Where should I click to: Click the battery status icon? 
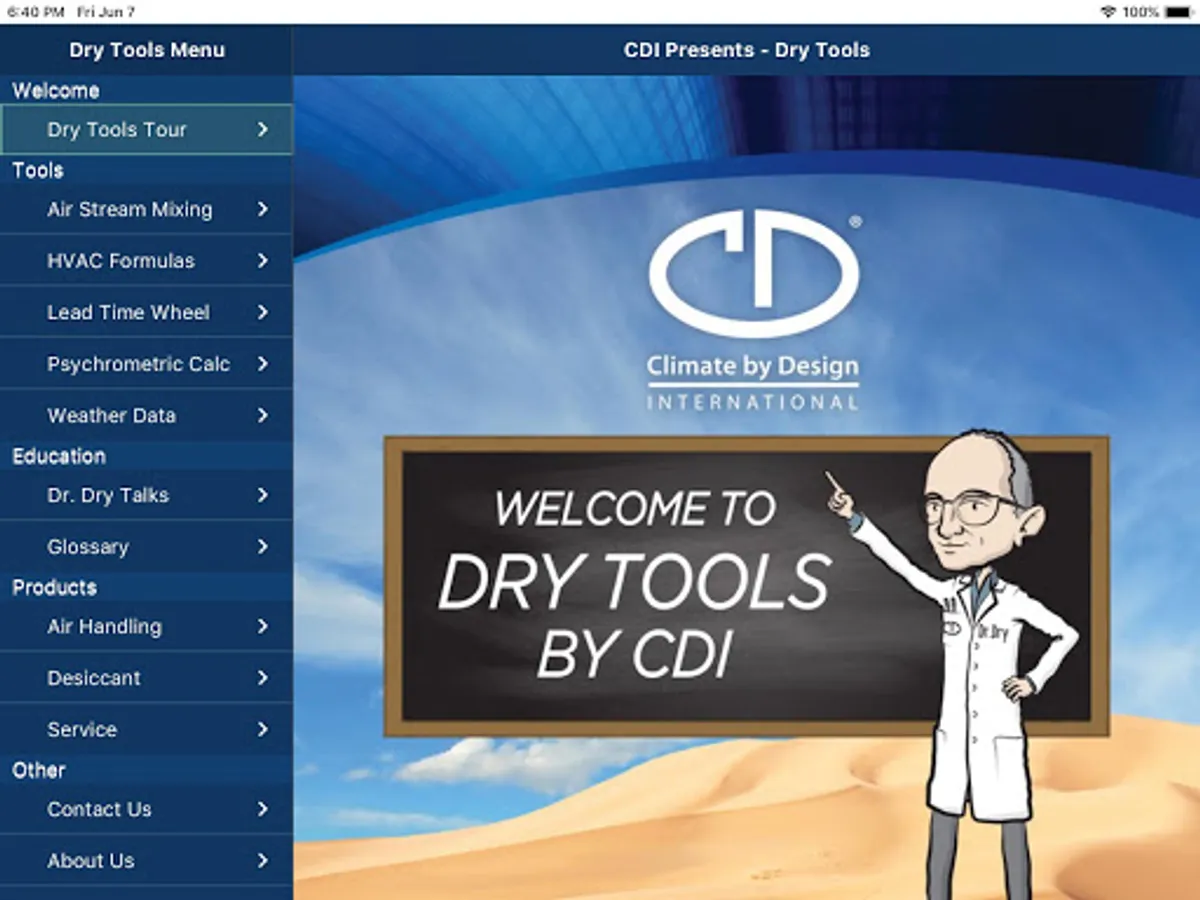pos(1180,12)
